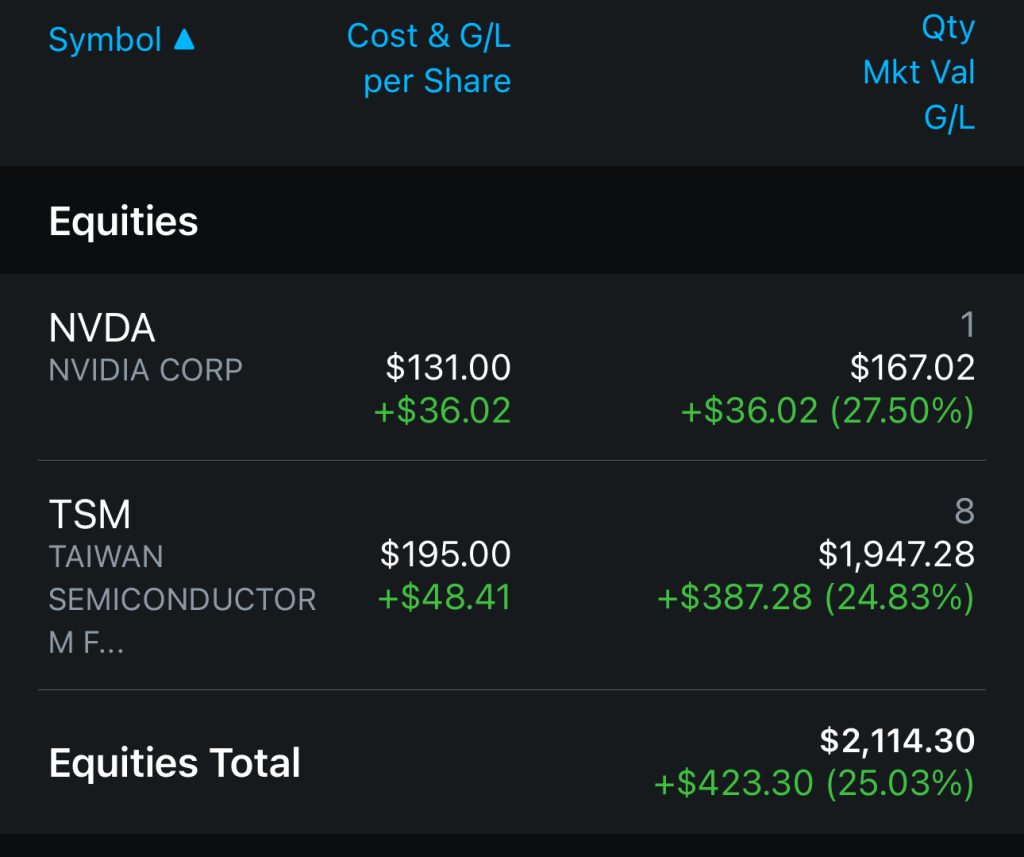Tap the Qty column header
Viewport: 1024px width, 857px height.
coord(947,27)
